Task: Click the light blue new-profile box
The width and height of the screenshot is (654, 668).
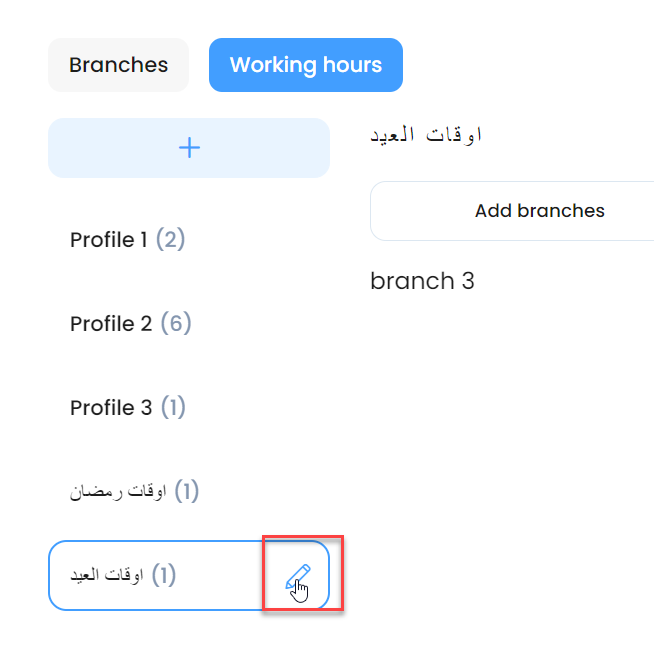Action: 189,148
